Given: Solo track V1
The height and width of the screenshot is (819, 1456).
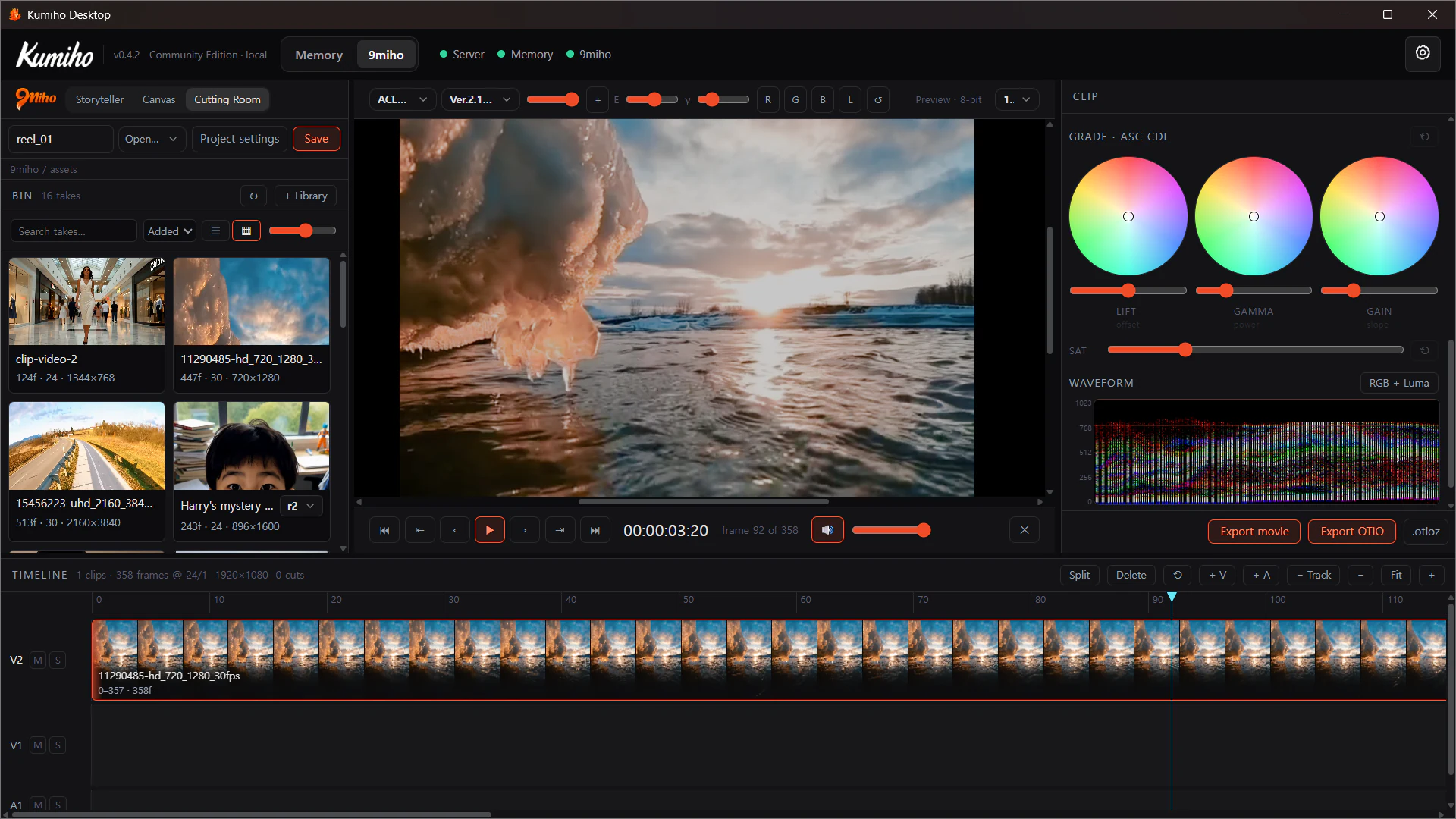Looking at the screenshot, I should 58,745.
